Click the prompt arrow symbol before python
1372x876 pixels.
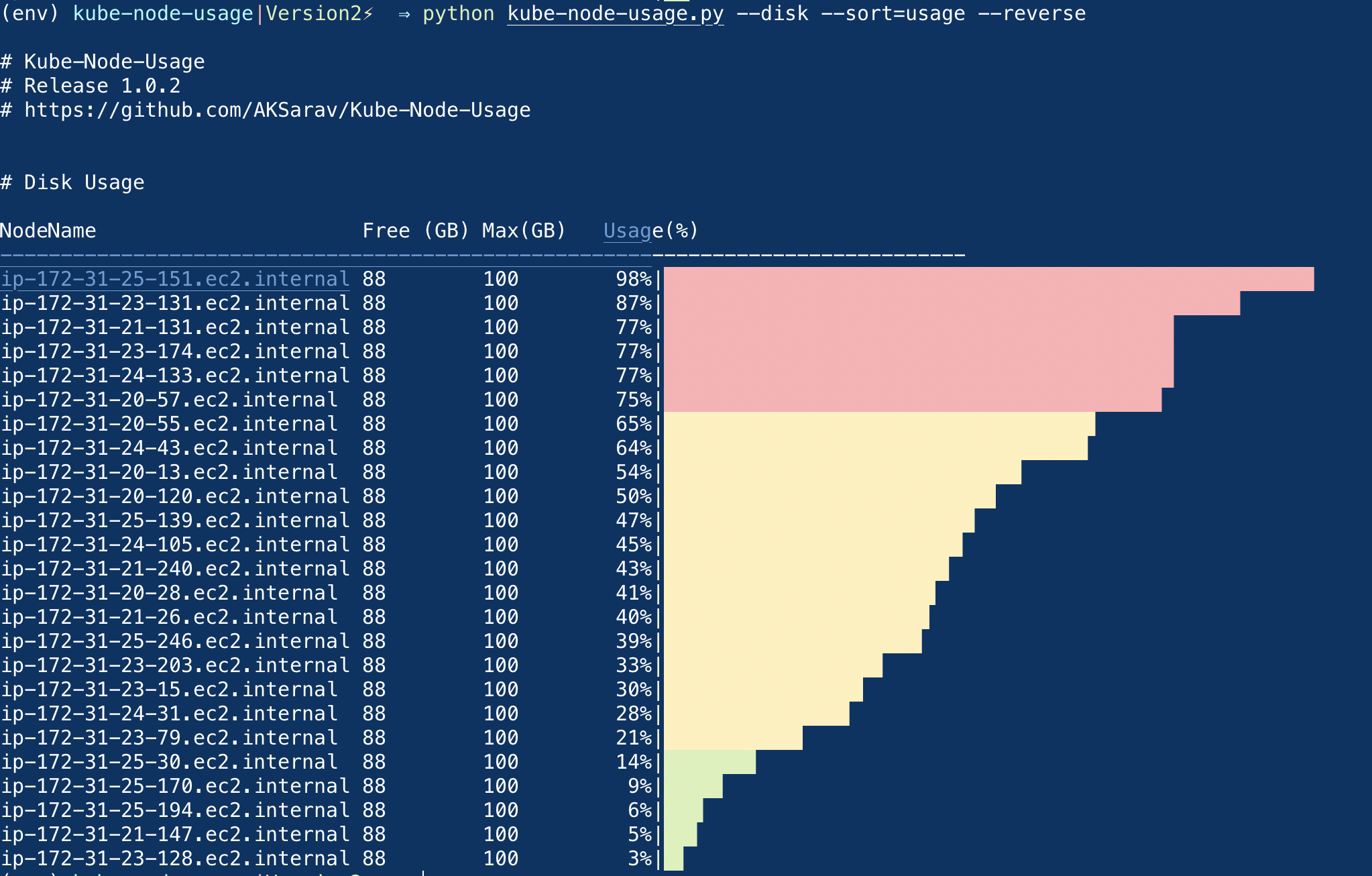tap(404, 13)
